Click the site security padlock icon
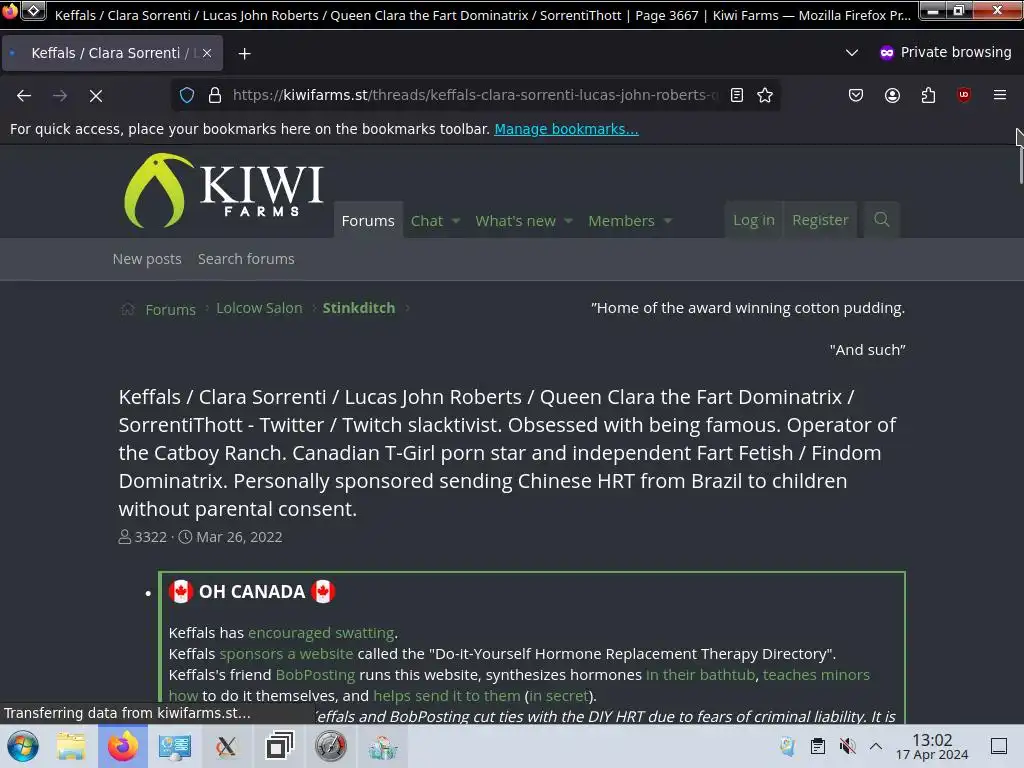The image size is (1024, 768). pyautogui.click(x=215, y=95)
